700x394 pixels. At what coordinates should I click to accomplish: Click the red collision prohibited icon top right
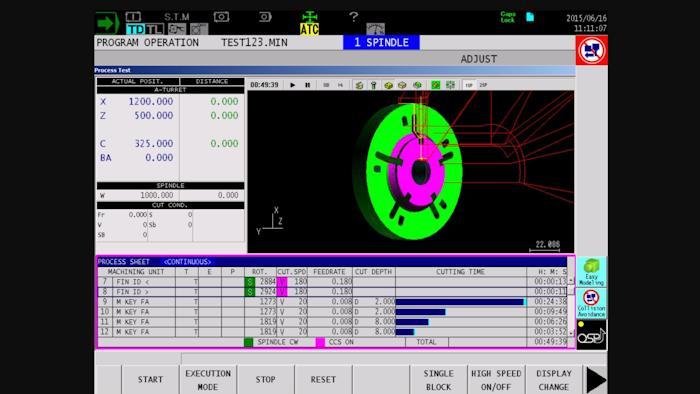point(592,50)
